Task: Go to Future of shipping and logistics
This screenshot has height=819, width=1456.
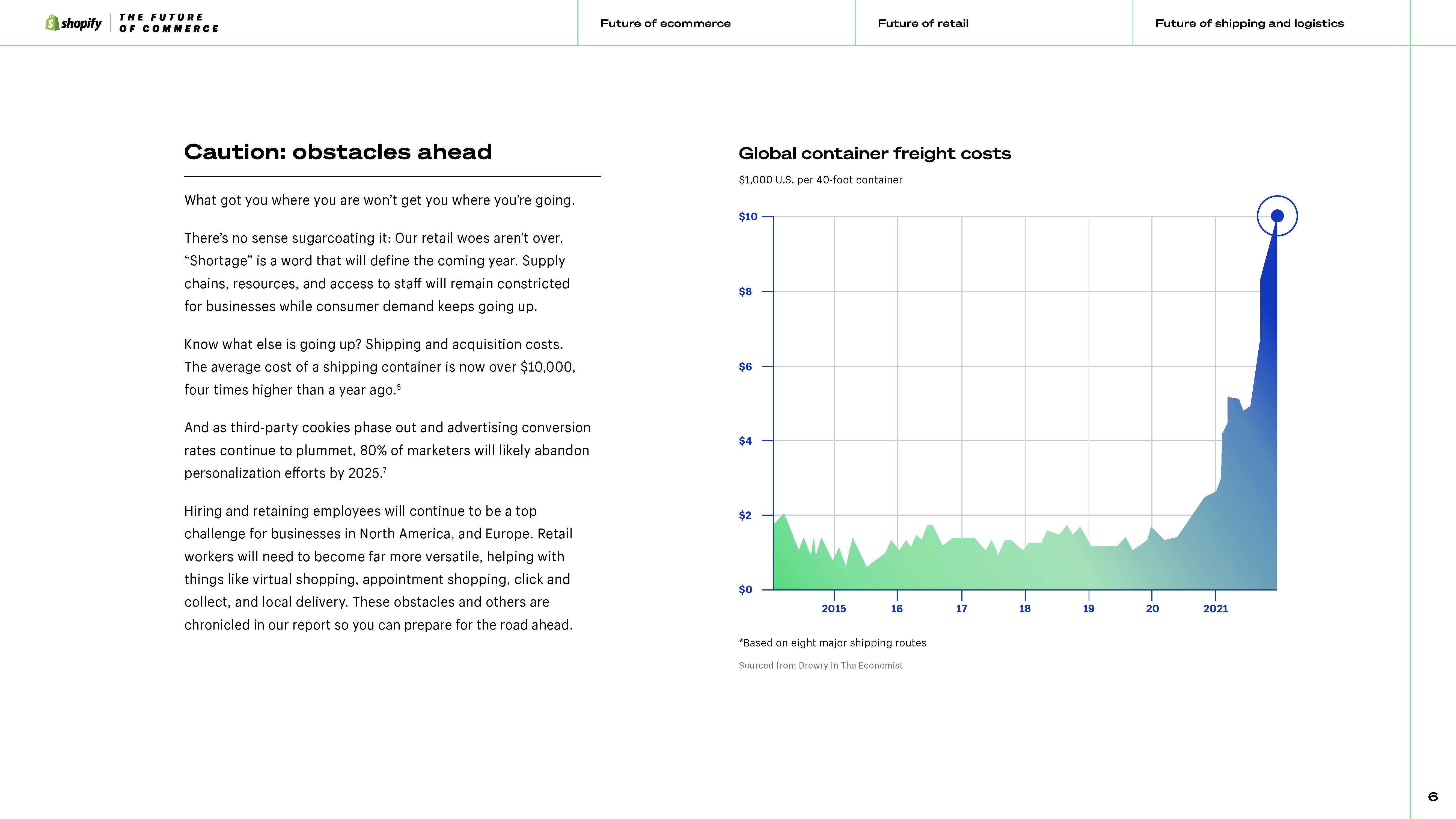Action: (x=1249, y=23)
